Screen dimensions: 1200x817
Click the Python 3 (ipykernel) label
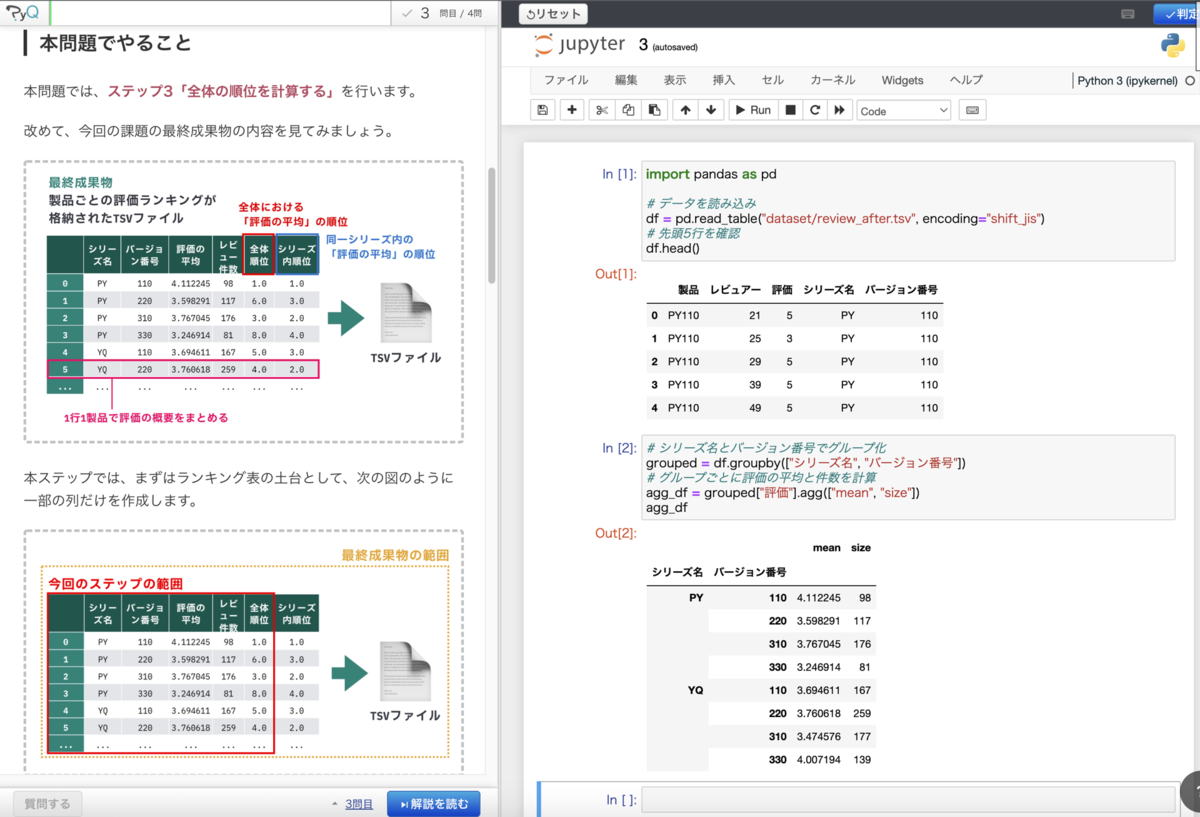point(1127,81)
